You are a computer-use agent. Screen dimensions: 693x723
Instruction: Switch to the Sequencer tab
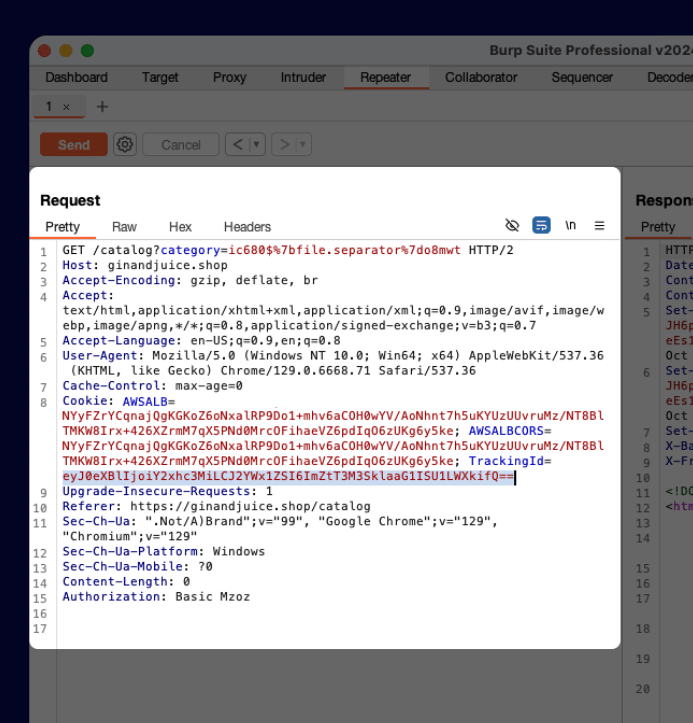pyautogui.click(x=582, y=77)
